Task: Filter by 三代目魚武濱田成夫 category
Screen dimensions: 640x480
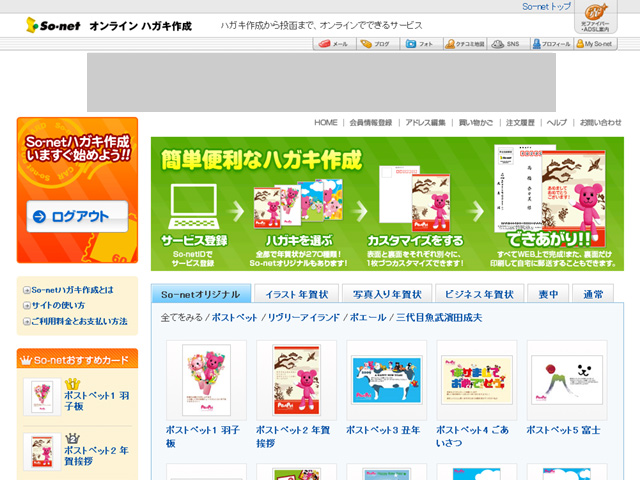Action: pos(439,318)
